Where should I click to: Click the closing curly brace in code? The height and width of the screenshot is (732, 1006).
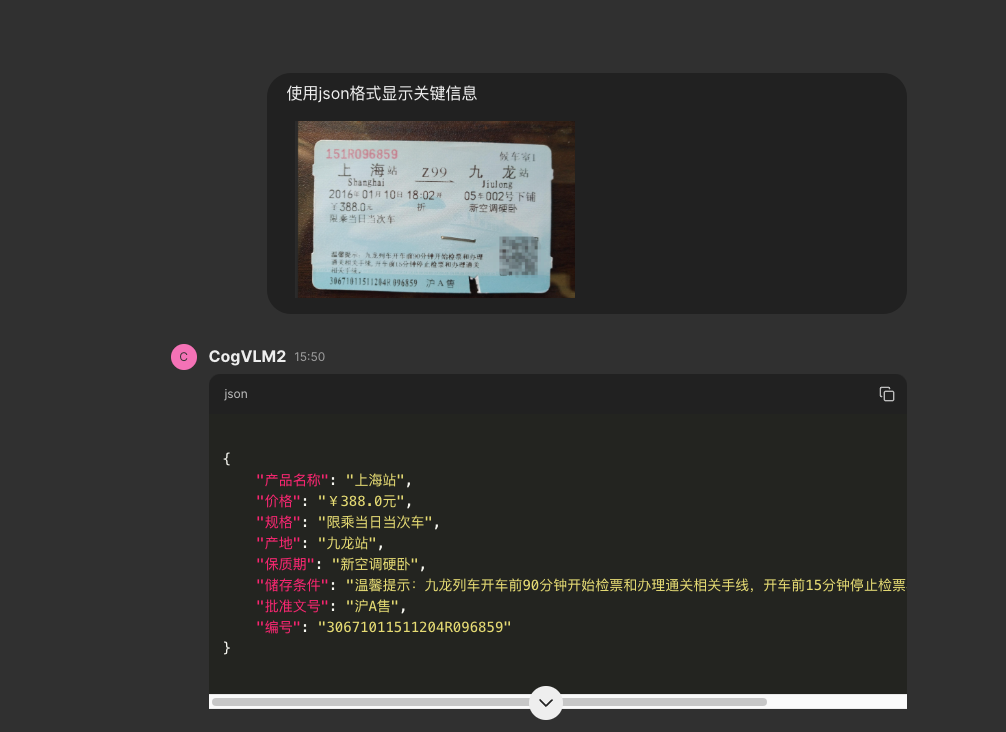[227, 648]
